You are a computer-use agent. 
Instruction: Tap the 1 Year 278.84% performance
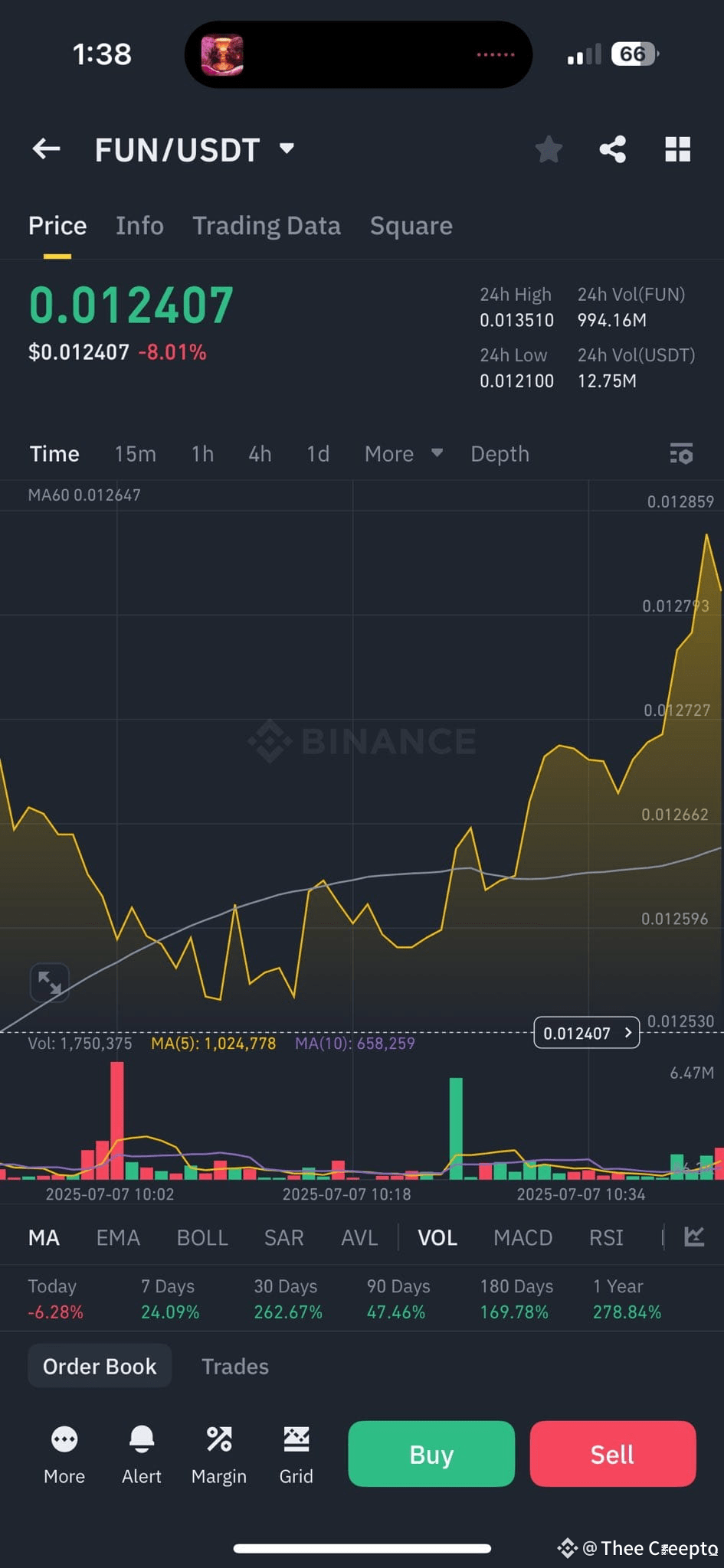point(627,1299)
